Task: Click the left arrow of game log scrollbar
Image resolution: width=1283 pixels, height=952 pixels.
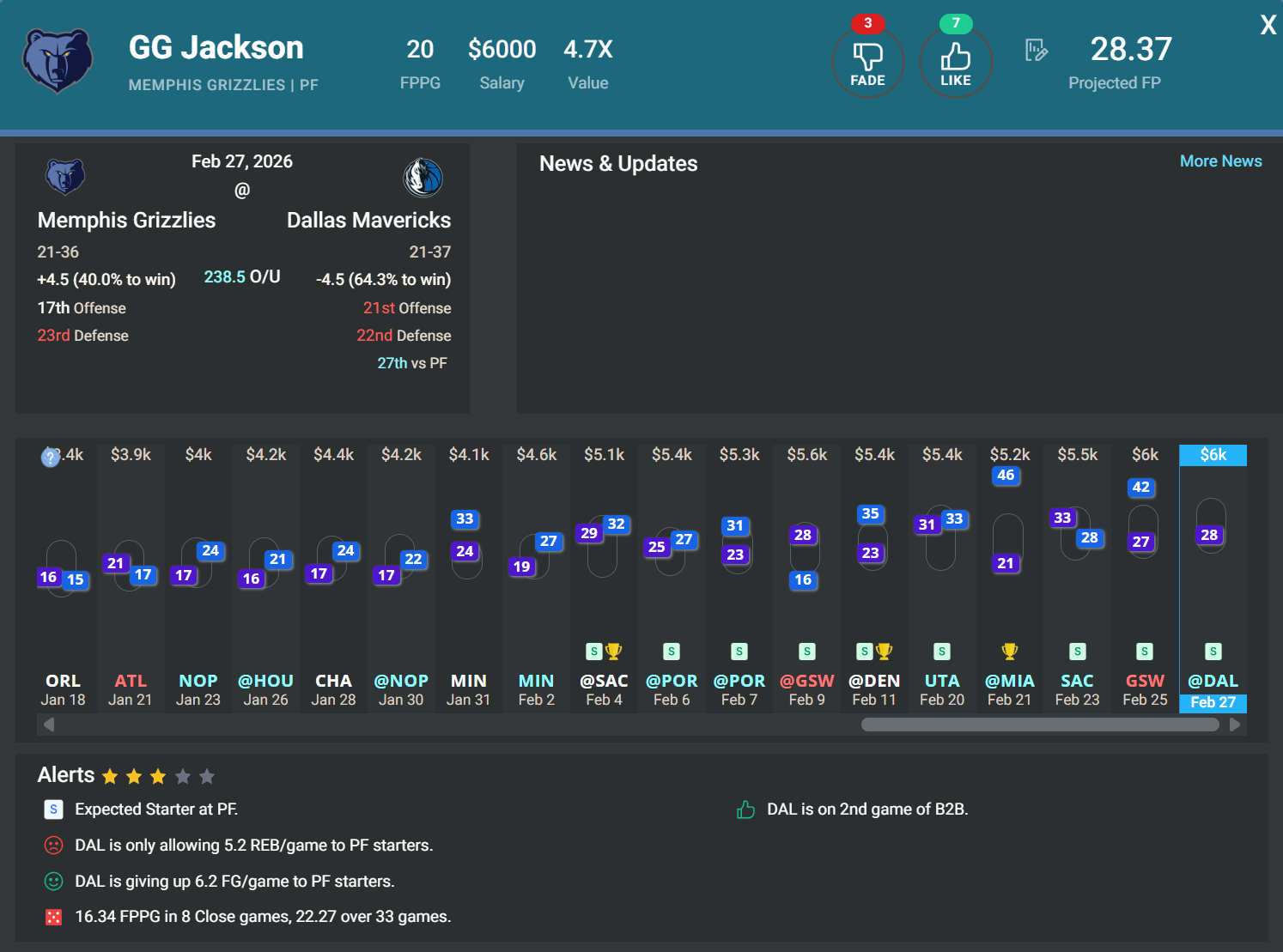Action: tap(49, 725)
